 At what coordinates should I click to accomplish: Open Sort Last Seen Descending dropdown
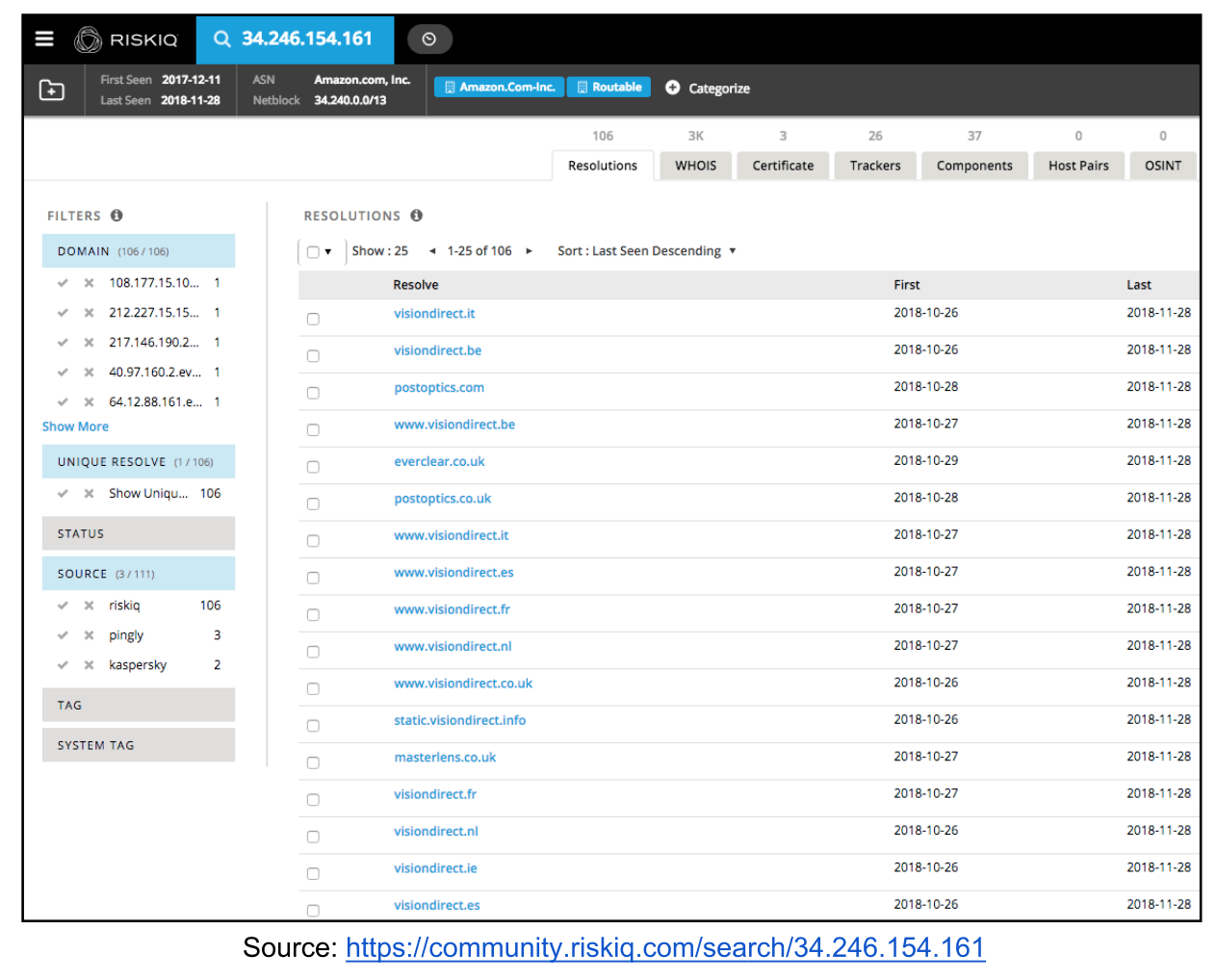(x=647, y=251)
